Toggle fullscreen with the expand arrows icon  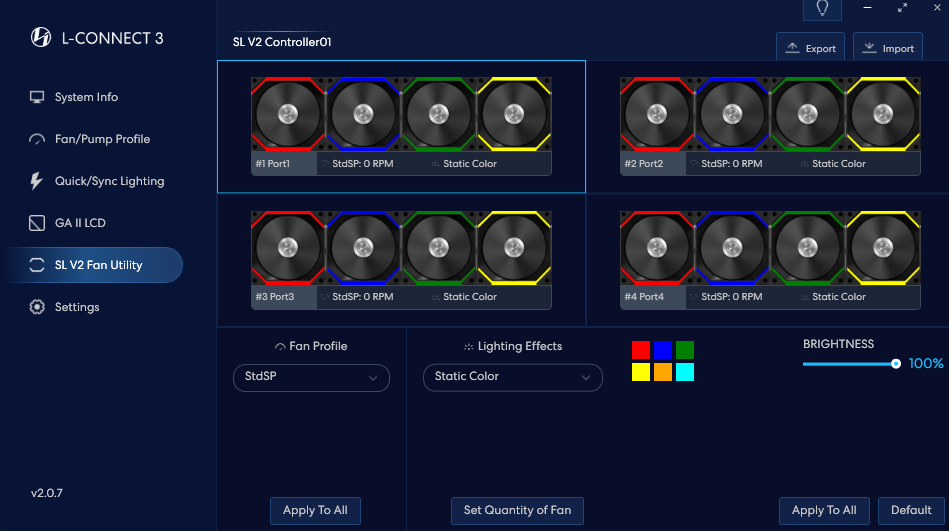coord(902,8)
